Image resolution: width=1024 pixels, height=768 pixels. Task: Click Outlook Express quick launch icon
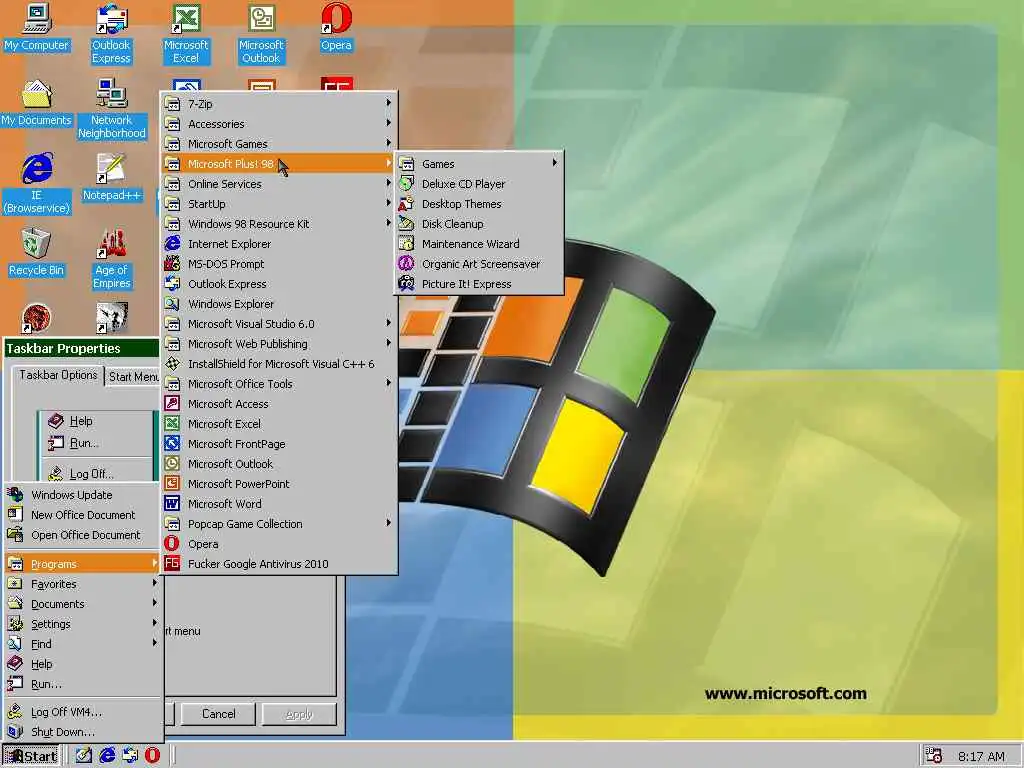(129, 756)
